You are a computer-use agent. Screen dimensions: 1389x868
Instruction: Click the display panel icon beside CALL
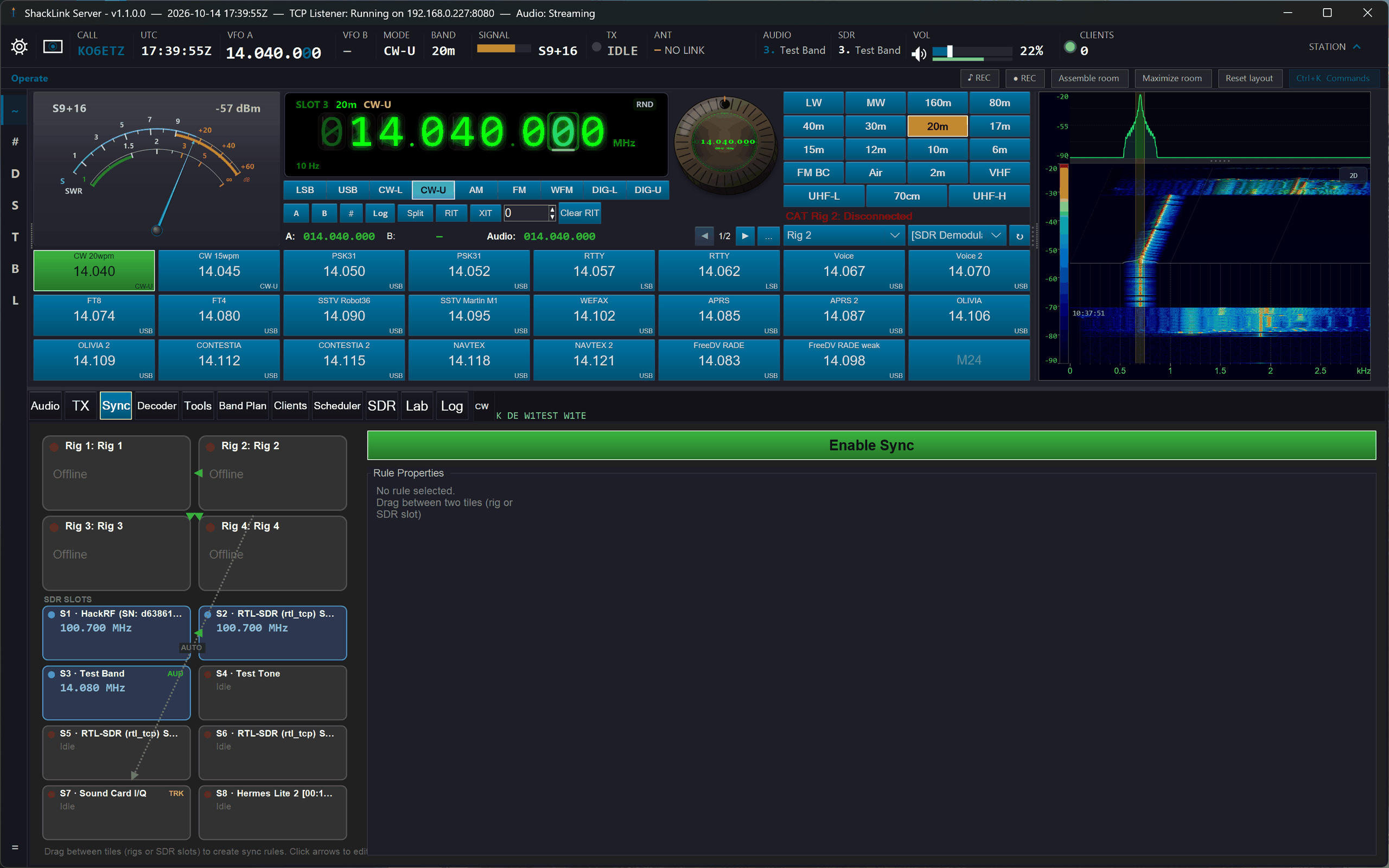53,47
